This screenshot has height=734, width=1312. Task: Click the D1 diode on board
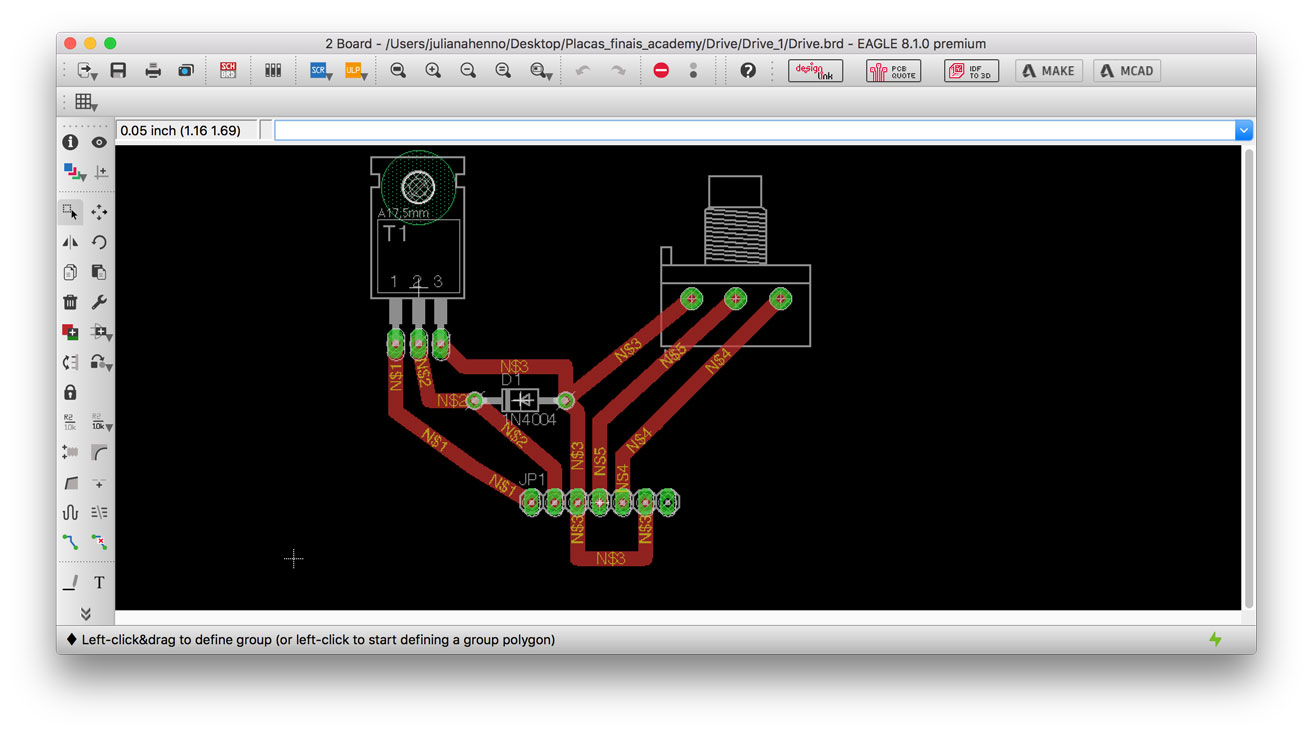pyautogui.click(x=520, y=400)
